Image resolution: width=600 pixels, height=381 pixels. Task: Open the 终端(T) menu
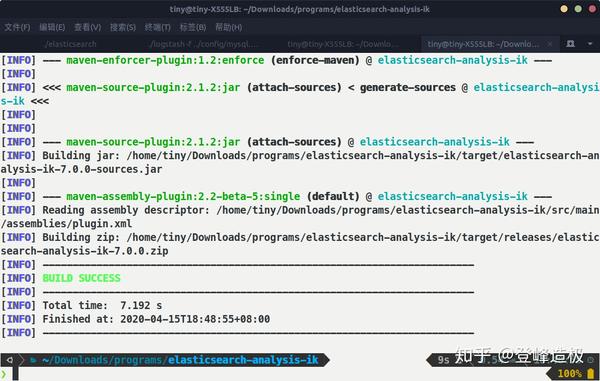click(x=158, y=27)
